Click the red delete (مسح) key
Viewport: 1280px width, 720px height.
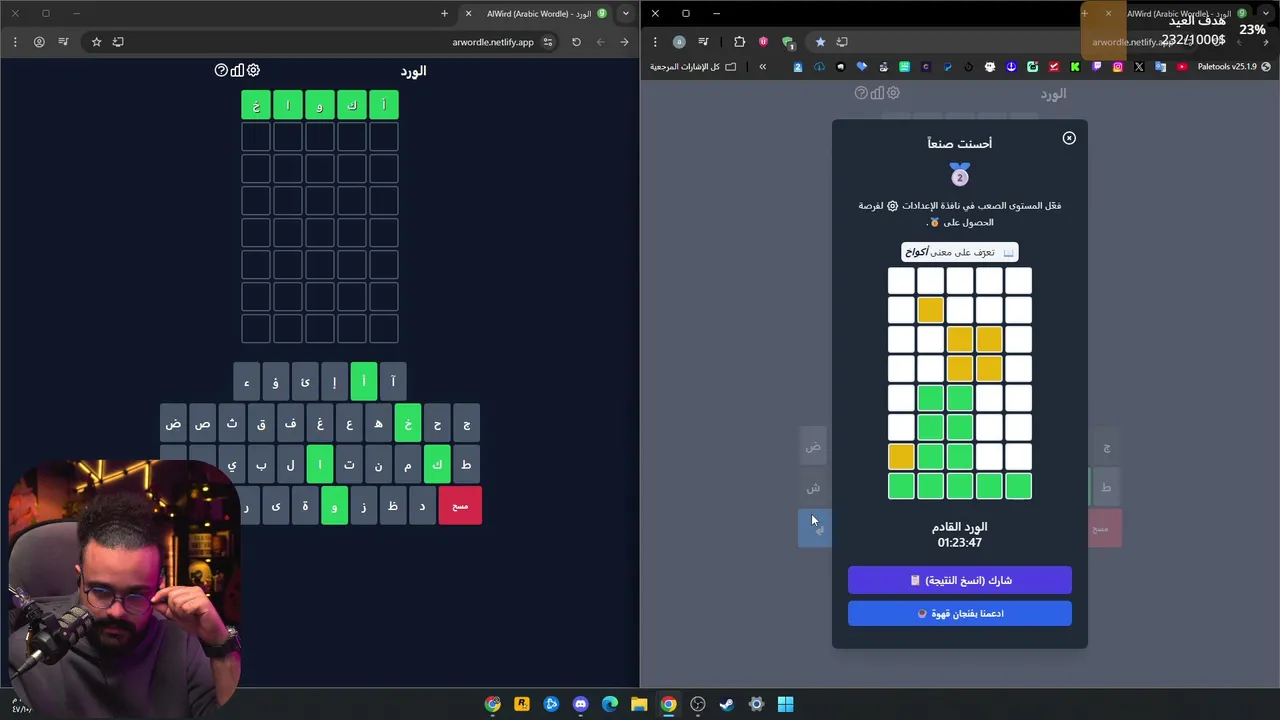(460, 506)
